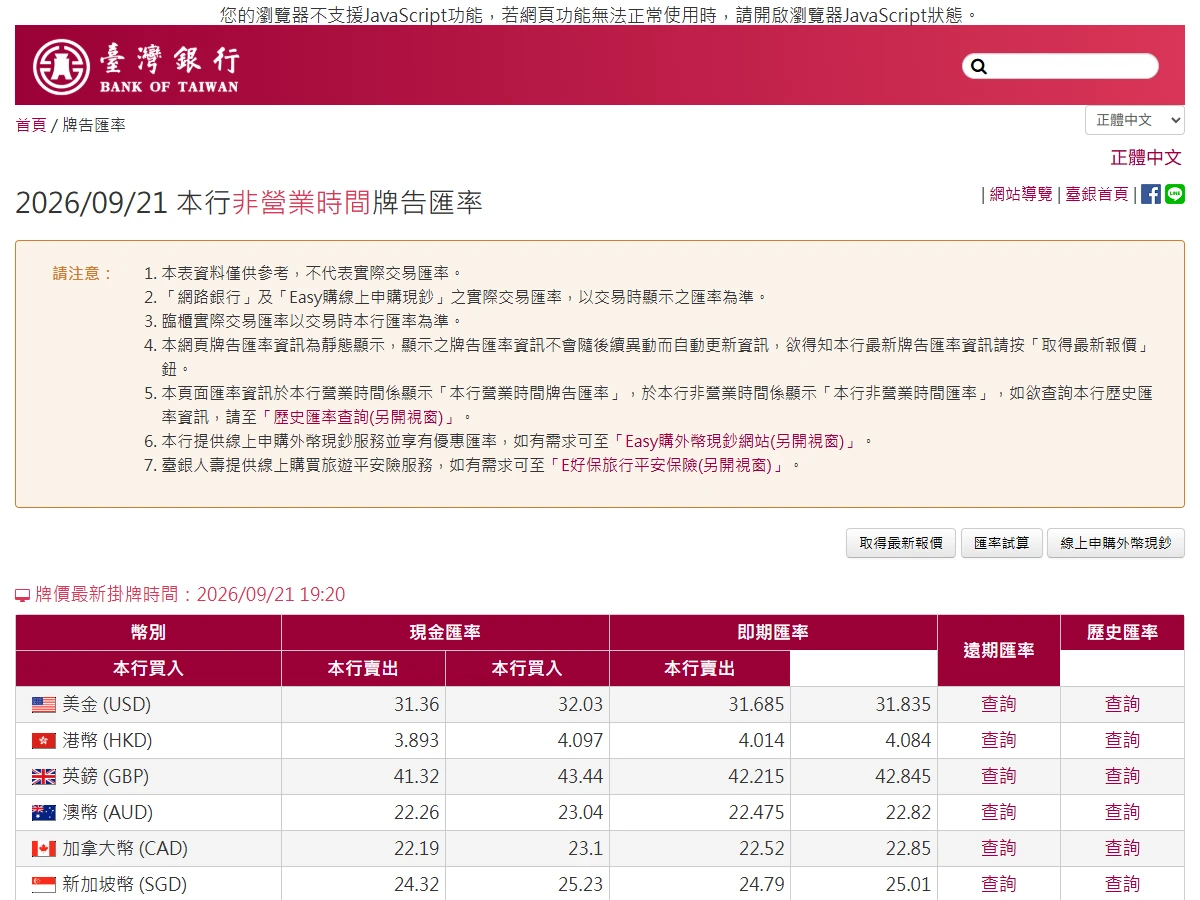Click the 匯率試算 button

point(1001,543)
